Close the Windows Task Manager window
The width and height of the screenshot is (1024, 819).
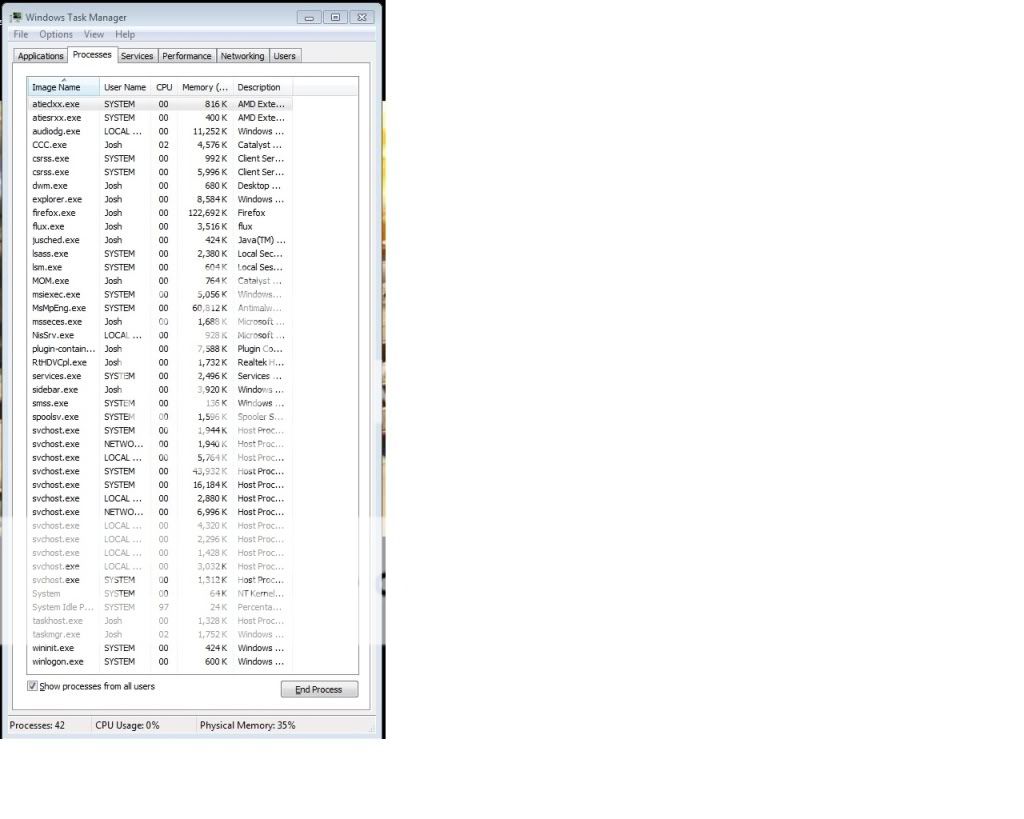[x=362, y=17]
